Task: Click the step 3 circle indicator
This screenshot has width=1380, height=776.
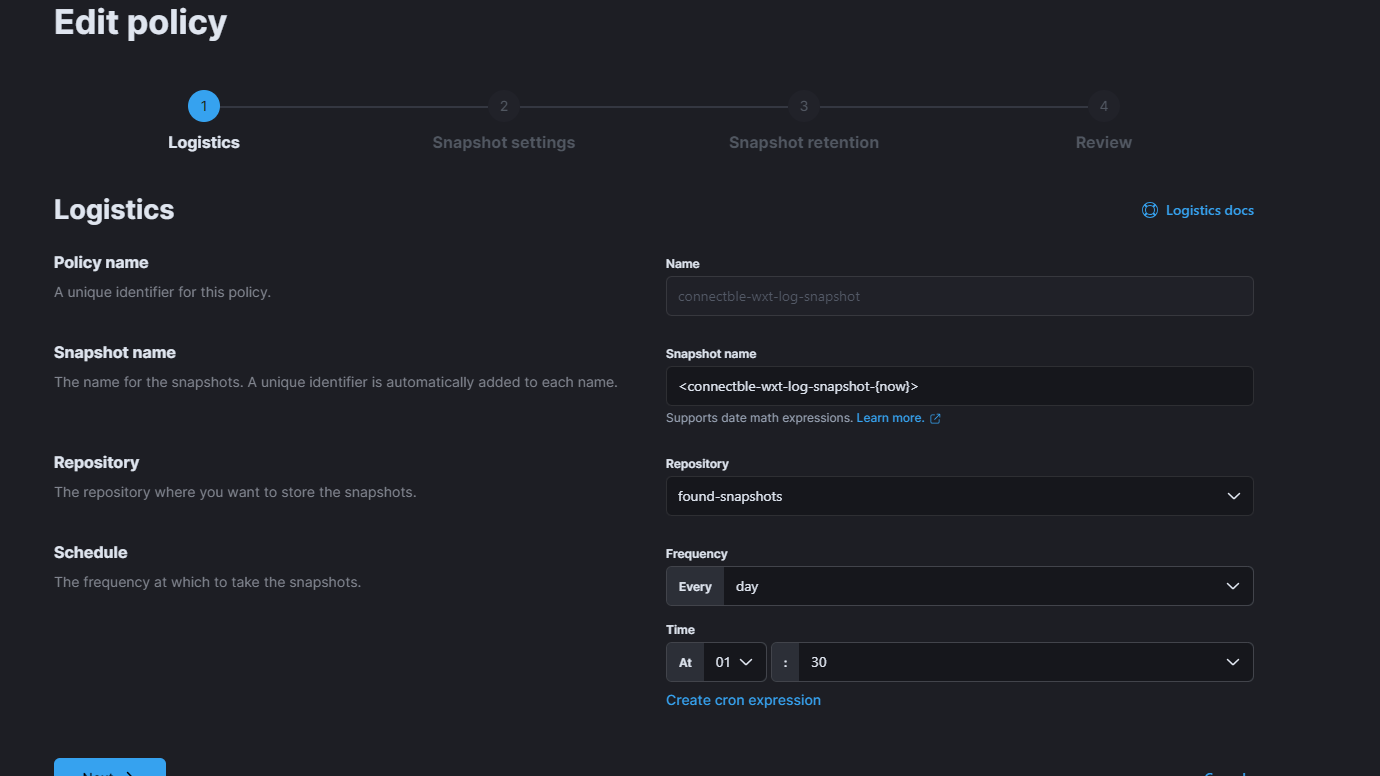Action: [804, 106]
